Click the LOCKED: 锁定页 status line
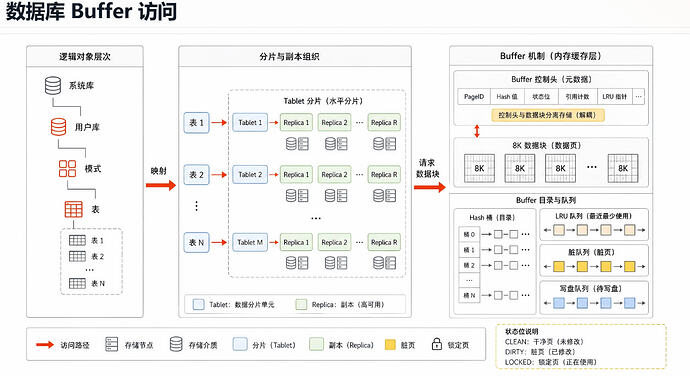Image resolution: width=690 pixels, height=376 pixels. pyautogui.click(x=551, y=362)
